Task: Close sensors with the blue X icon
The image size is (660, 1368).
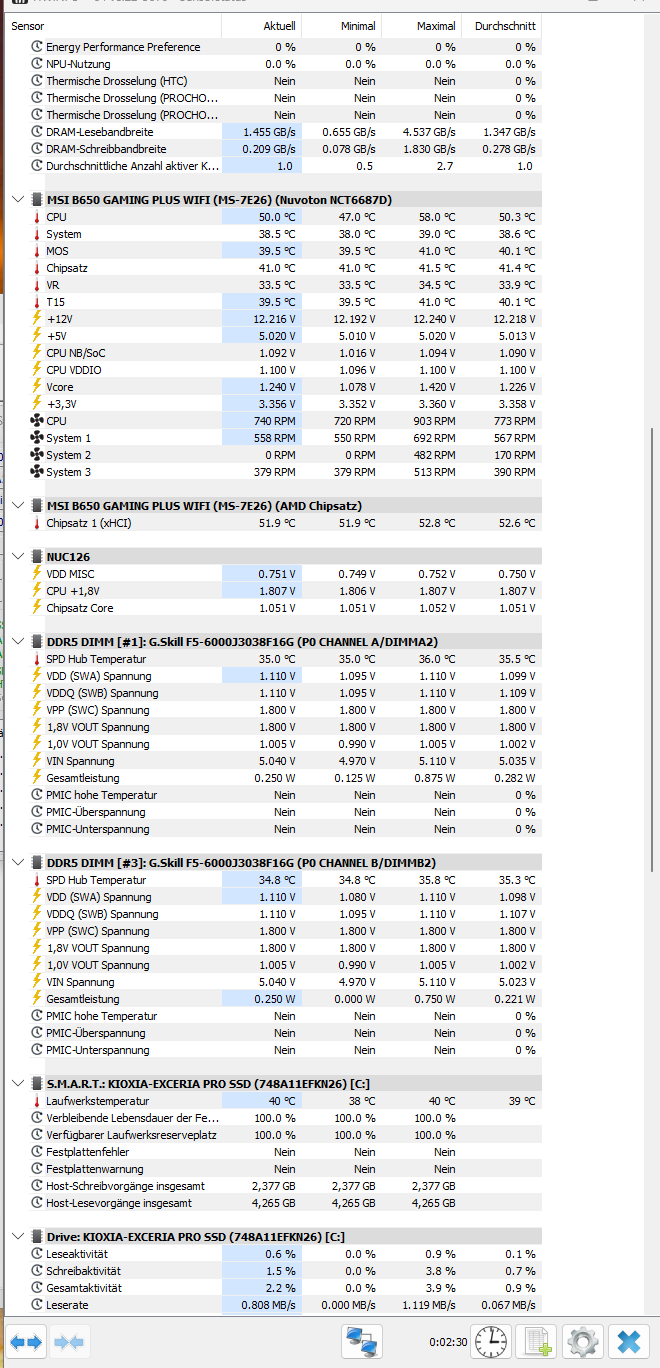Action: coord(628,1341)
